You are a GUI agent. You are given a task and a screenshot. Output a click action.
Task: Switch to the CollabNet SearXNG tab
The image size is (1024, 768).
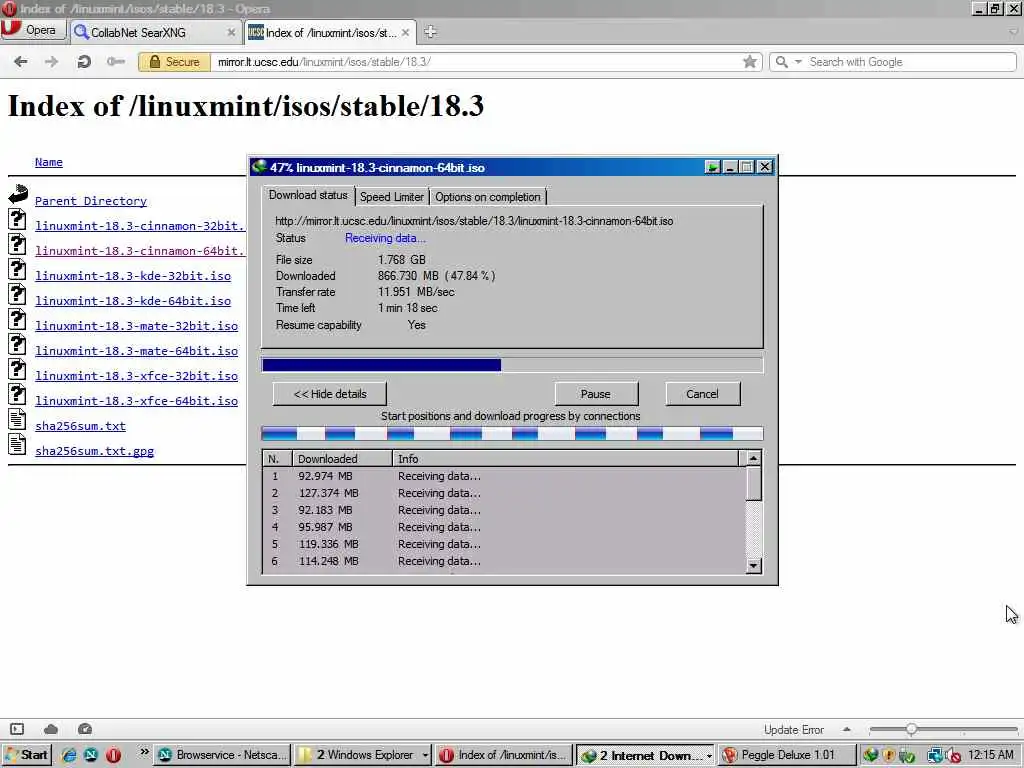(138, 33)
